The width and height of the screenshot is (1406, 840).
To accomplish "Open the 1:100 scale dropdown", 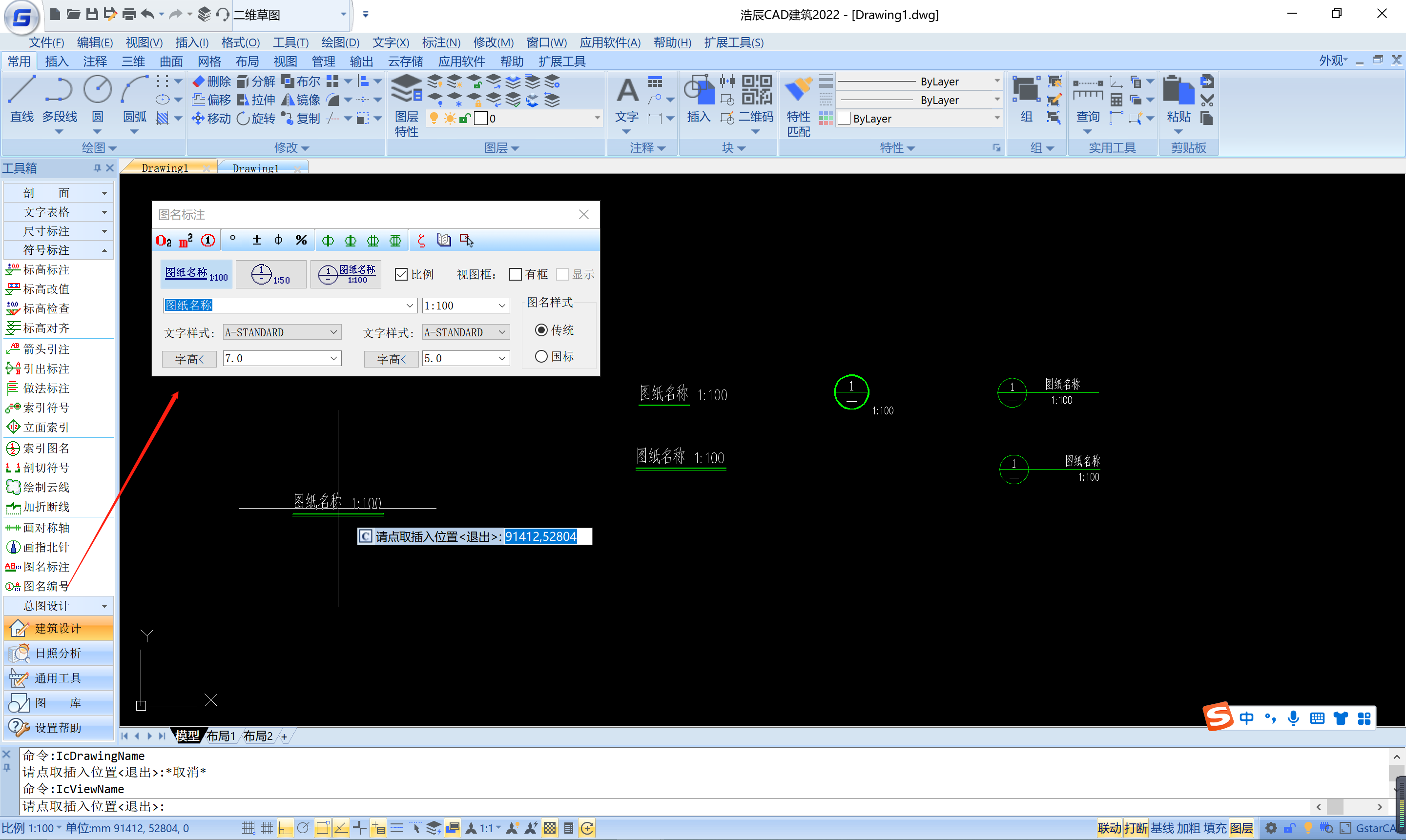I will pyautogui.click(x=501, y=306).
